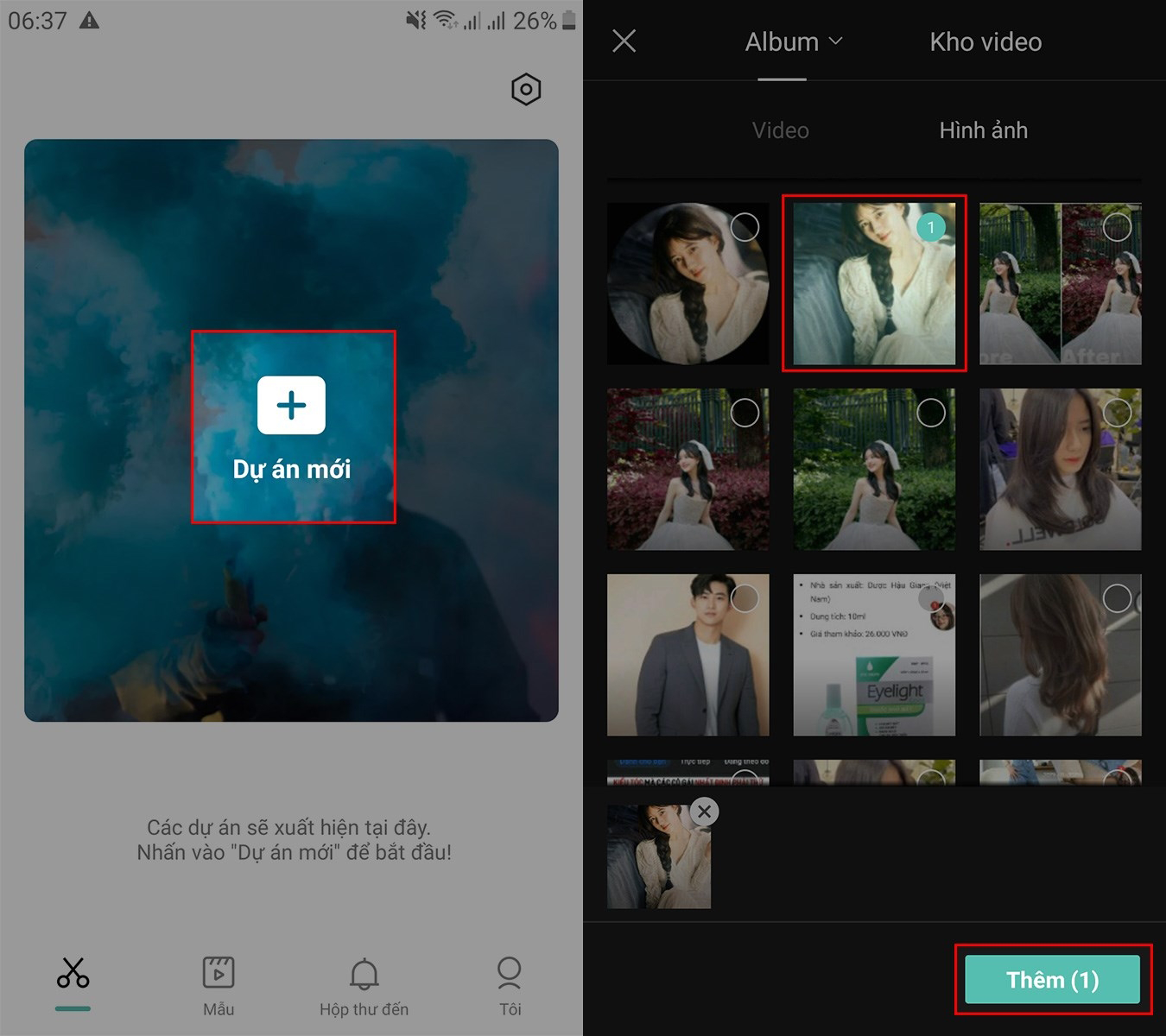Open settings via the hexagon gear icon

(x=526, y=90)
